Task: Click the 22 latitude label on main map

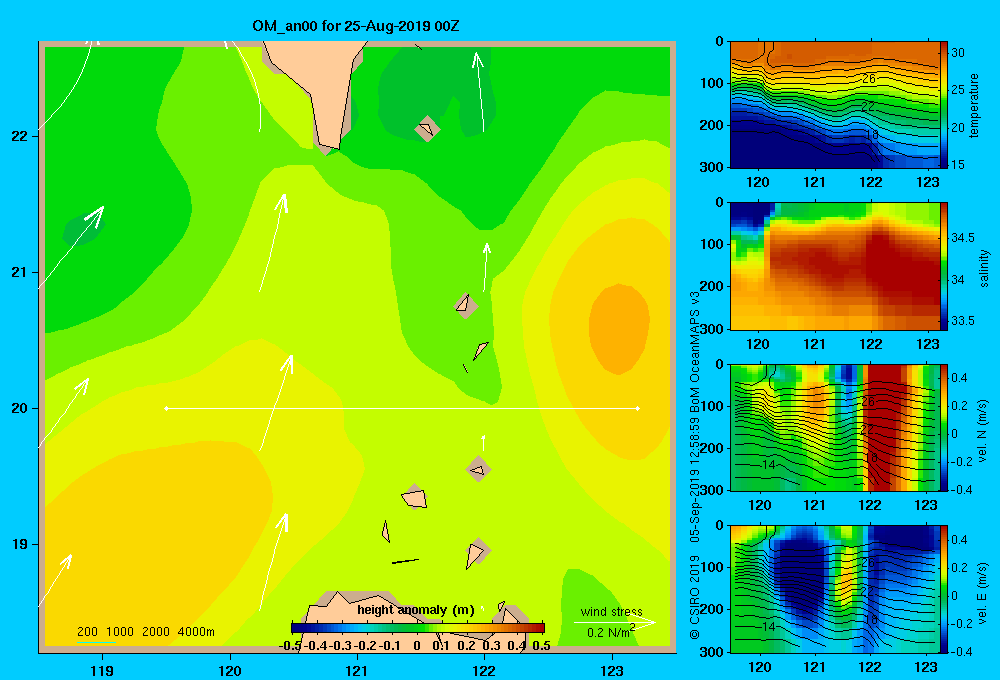Action: [20, 136]
